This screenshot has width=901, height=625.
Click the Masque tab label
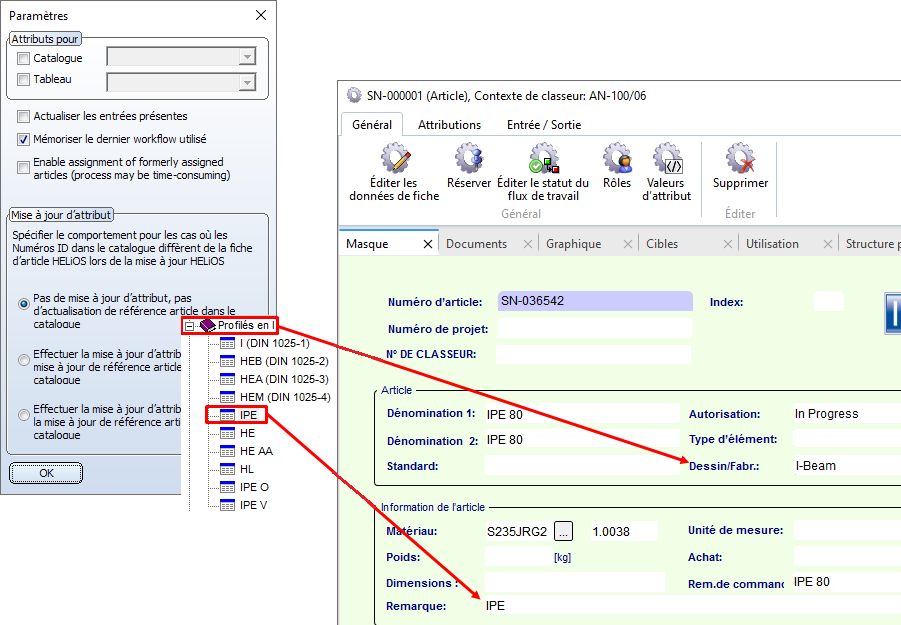367,244
